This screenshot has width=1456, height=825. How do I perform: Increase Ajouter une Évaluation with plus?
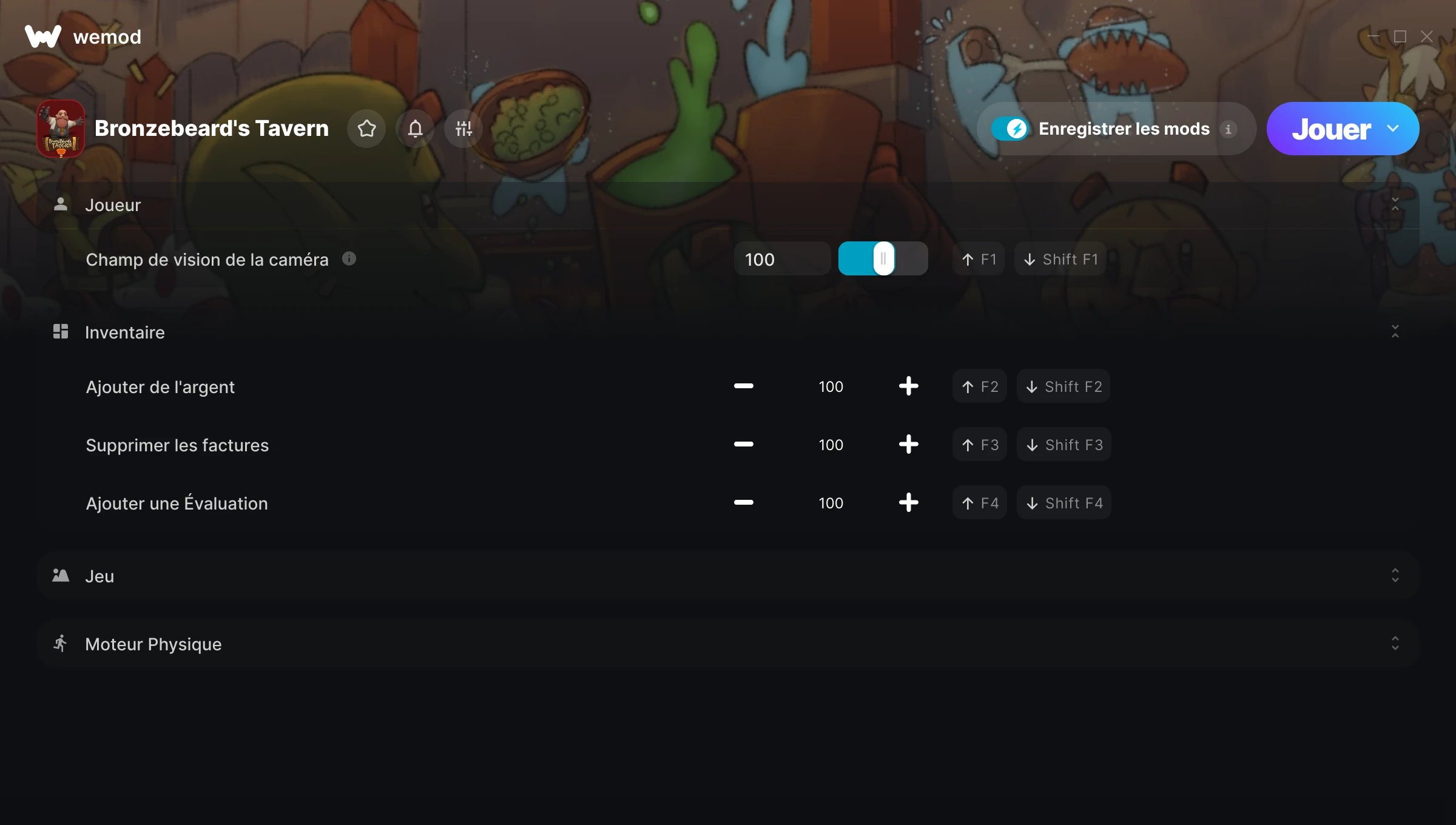908,503
